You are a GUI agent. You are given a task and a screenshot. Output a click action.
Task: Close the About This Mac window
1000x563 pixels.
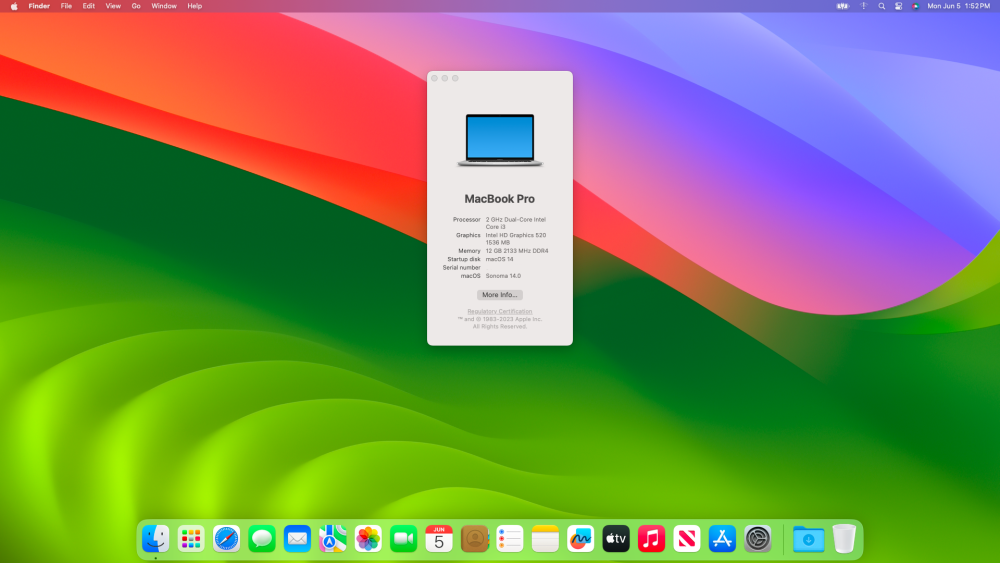pos(435,78)
